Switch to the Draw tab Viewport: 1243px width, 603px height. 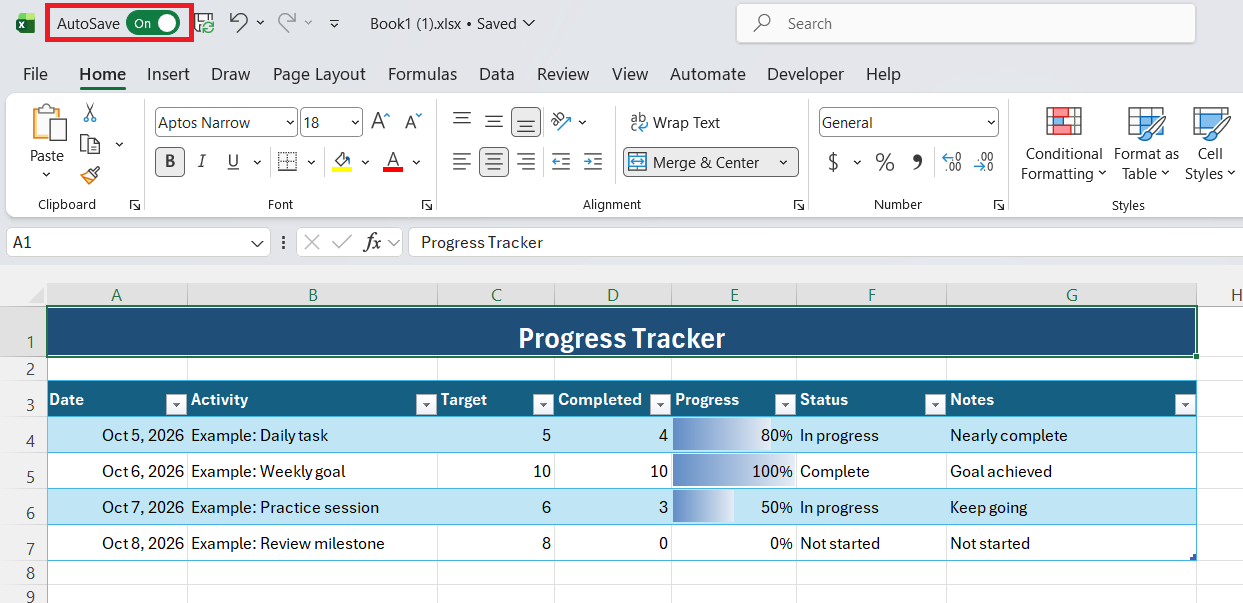[231, 74]
